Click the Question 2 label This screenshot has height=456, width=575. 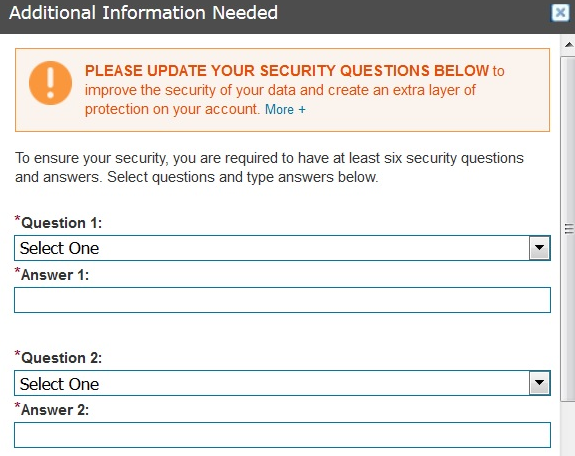[x=58, y=358]
